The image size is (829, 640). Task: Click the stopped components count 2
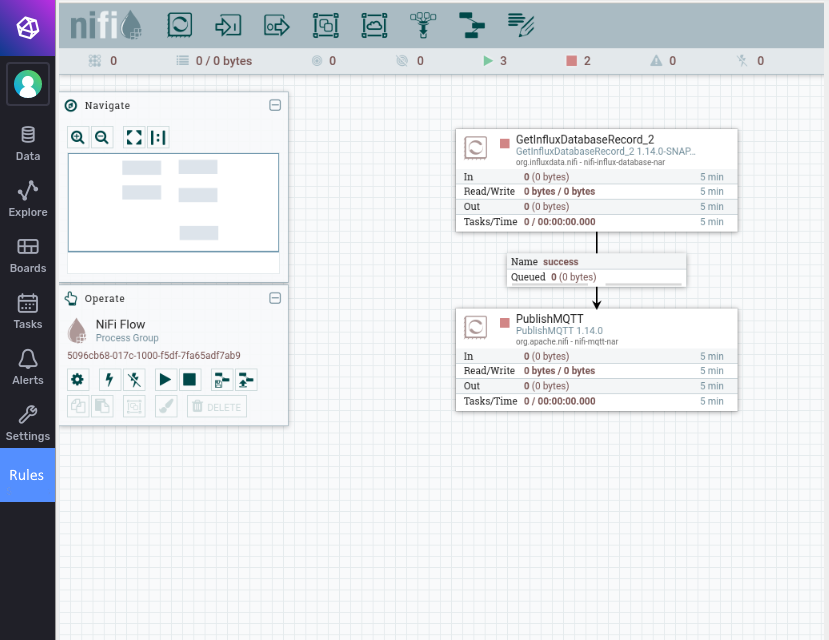coord(579,61)
